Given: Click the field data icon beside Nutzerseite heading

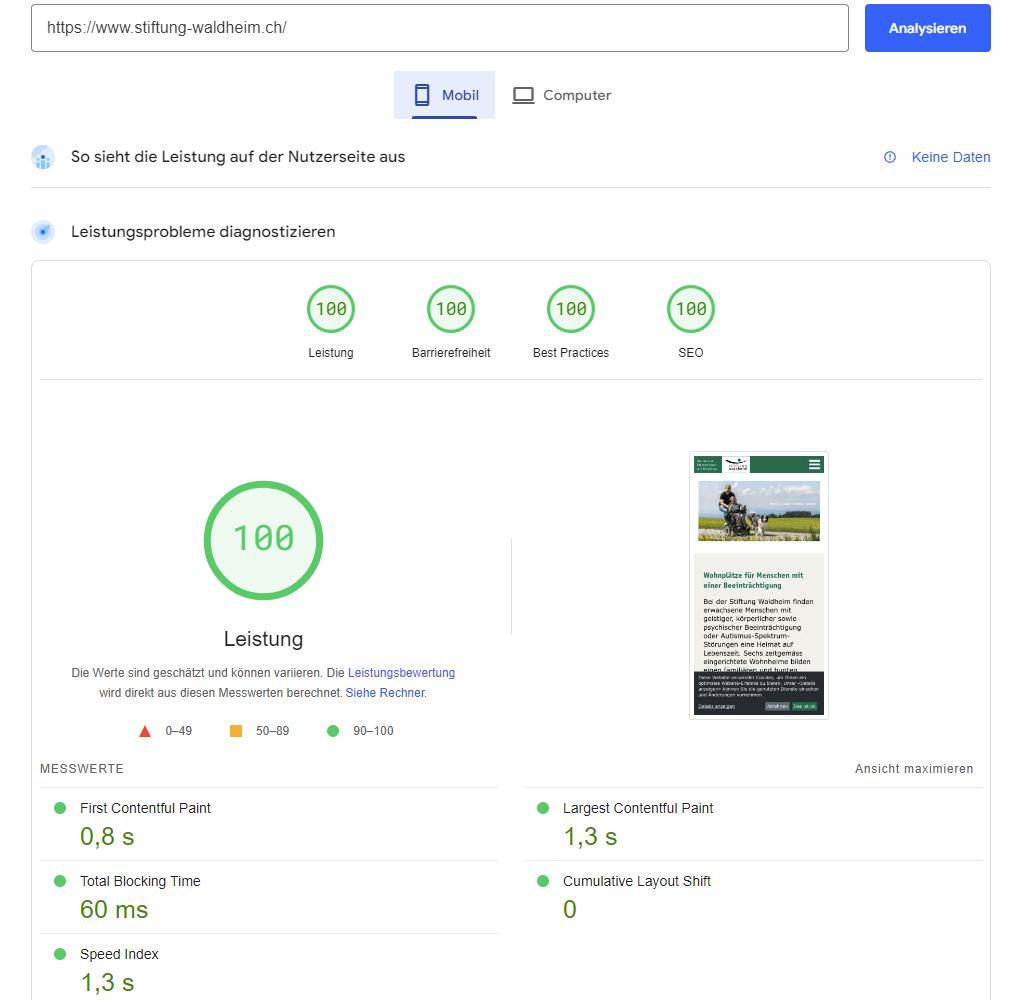Looking at the screenshot, I should click(x=43, y=157).
